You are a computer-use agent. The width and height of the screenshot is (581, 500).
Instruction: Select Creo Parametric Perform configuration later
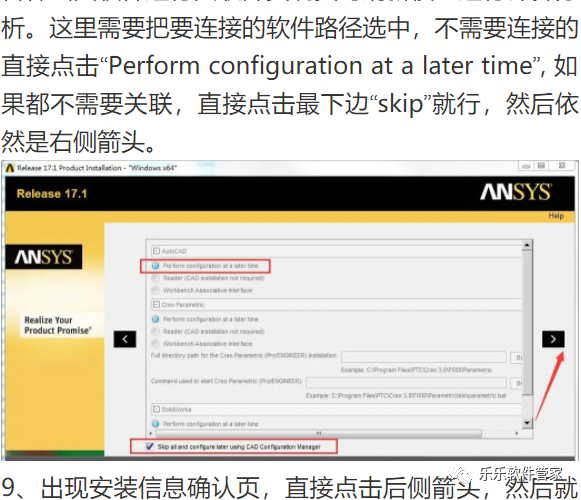(x=156, y=319)
